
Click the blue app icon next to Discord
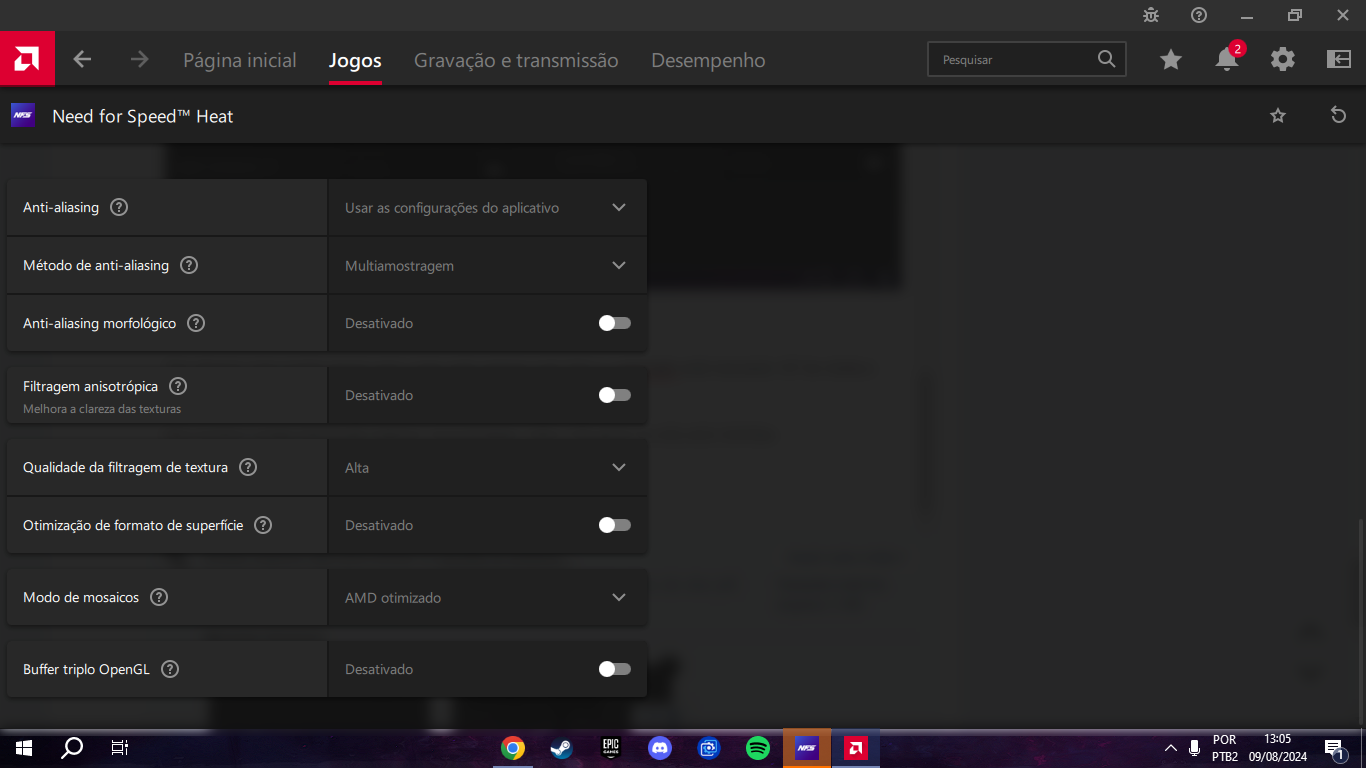point(709,748)
